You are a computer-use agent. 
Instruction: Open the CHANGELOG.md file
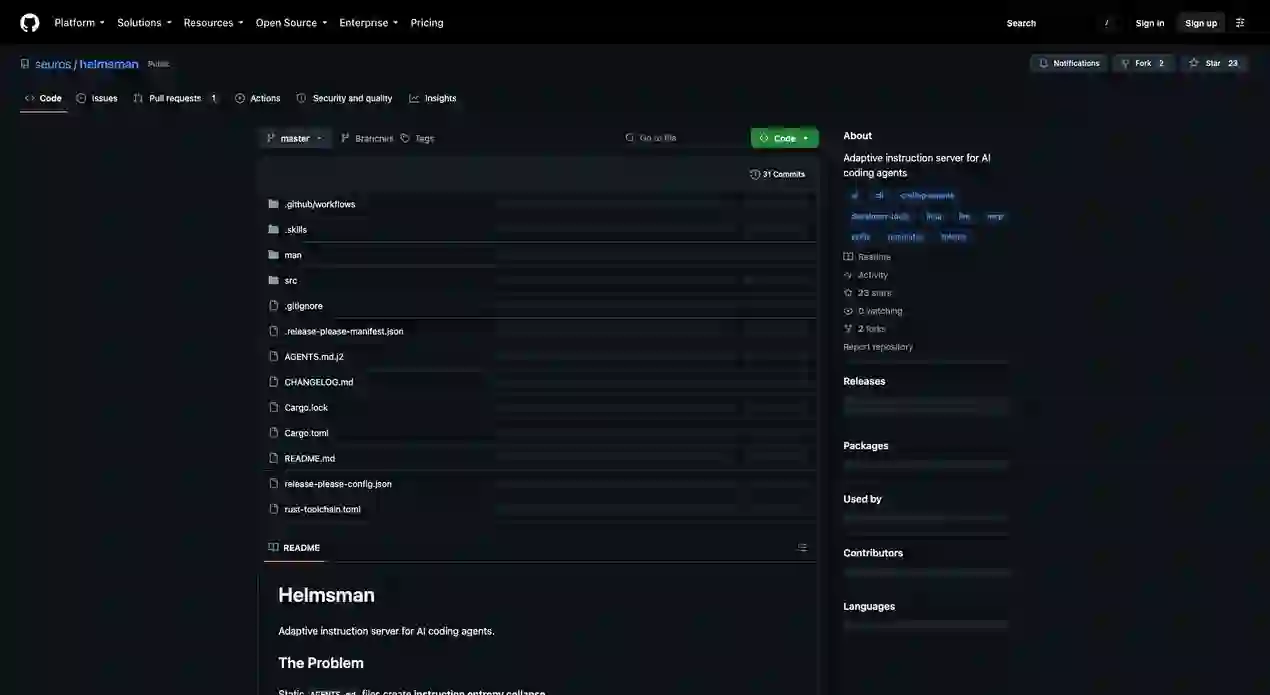319,382
